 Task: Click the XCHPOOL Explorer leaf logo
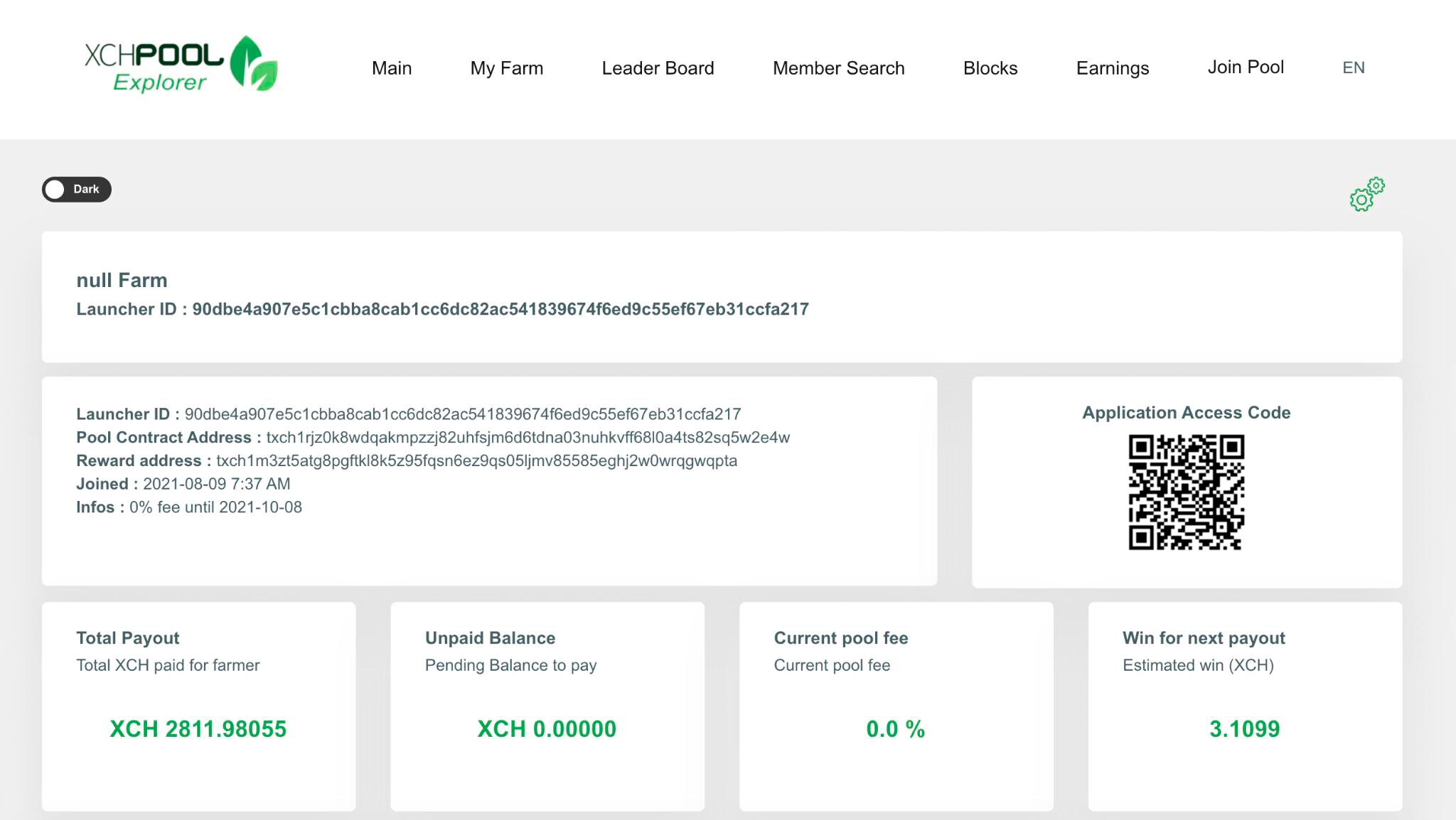click(x=181, y=65)
